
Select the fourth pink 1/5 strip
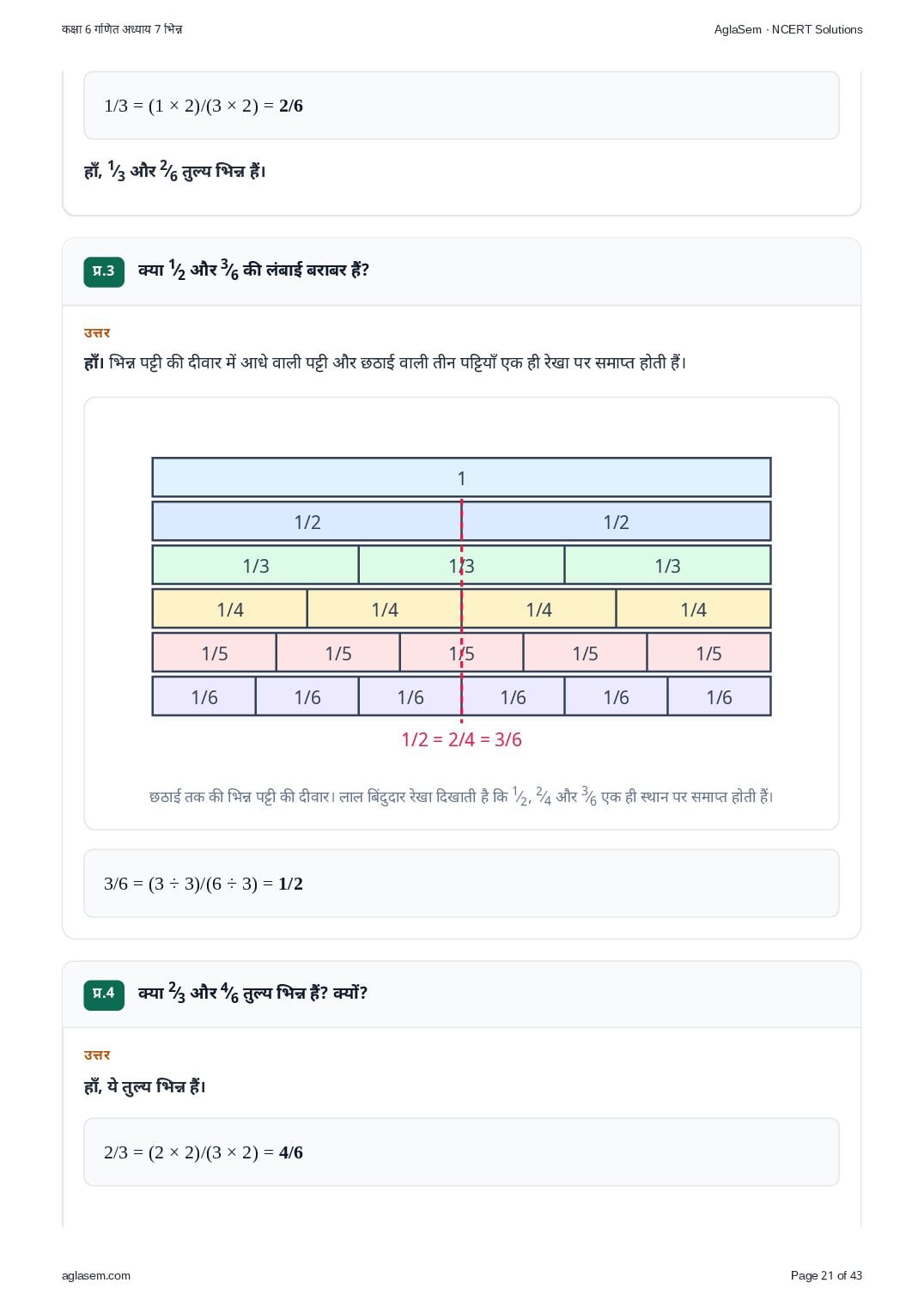(586, 653)
